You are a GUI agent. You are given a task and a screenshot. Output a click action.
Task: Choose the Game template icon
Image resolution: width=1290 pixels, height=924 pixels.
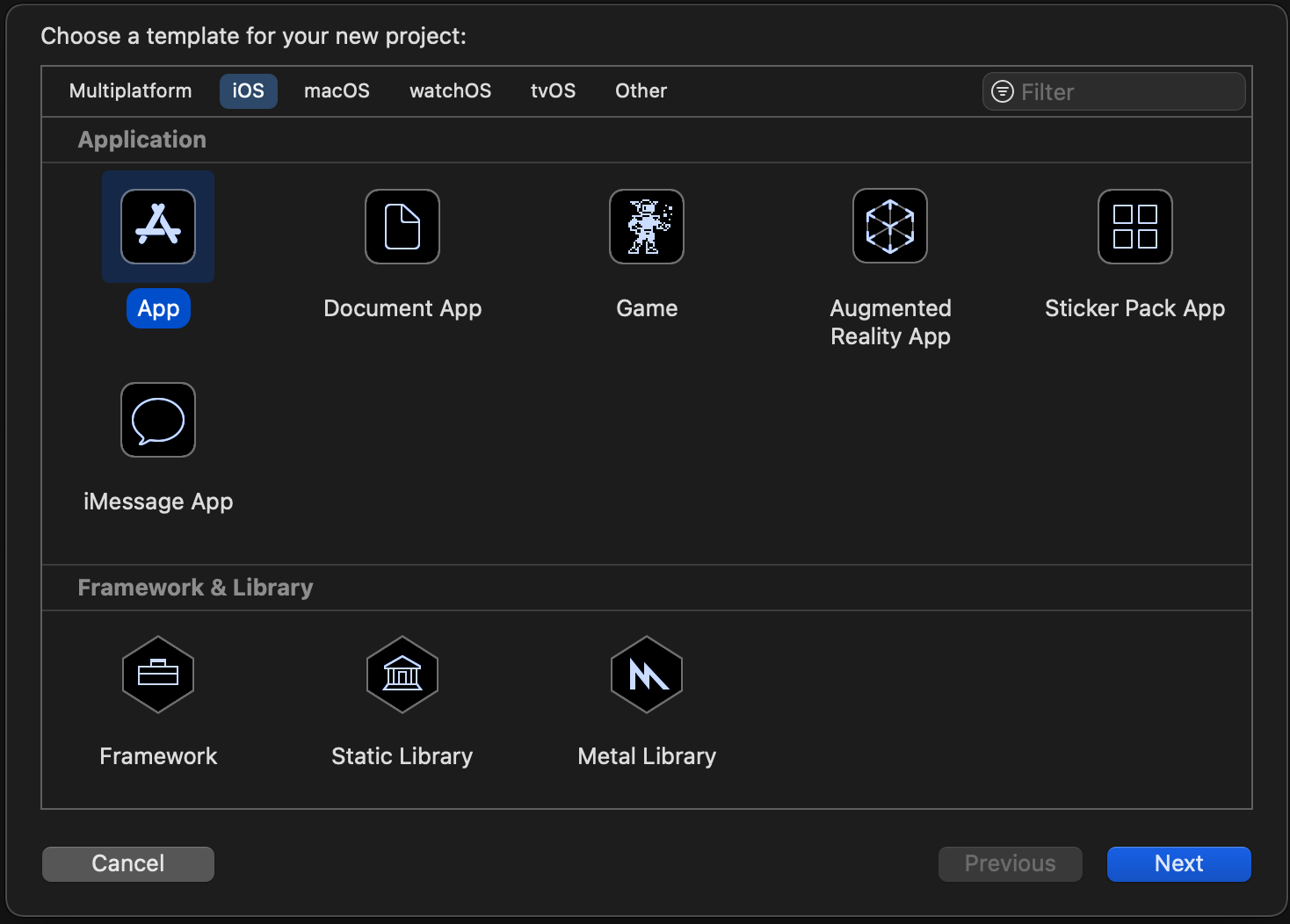tap(646, 227)
